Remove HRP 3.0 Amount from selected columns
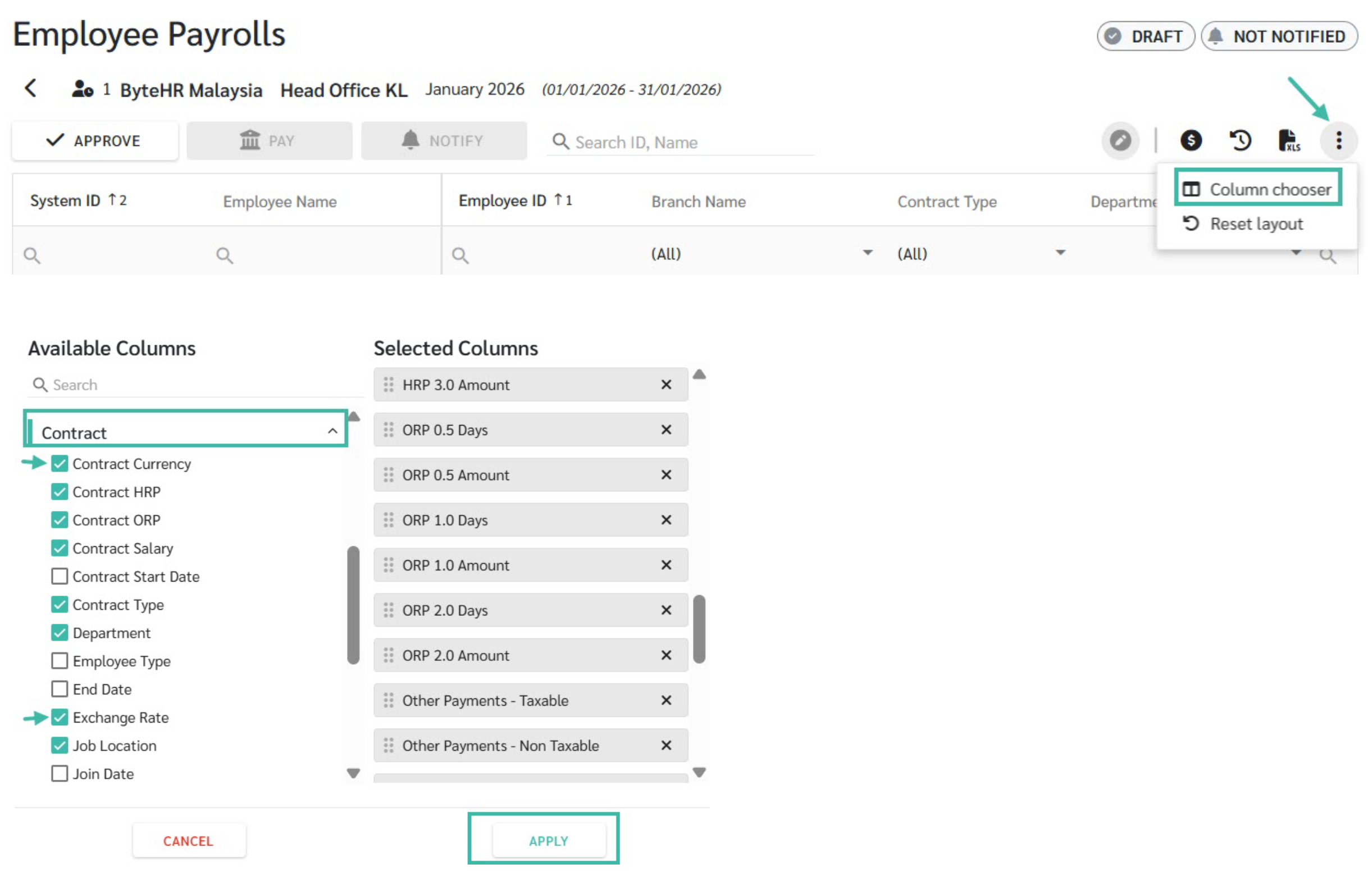The height and width of the screenshot is (896, 1368). [665, 385]
